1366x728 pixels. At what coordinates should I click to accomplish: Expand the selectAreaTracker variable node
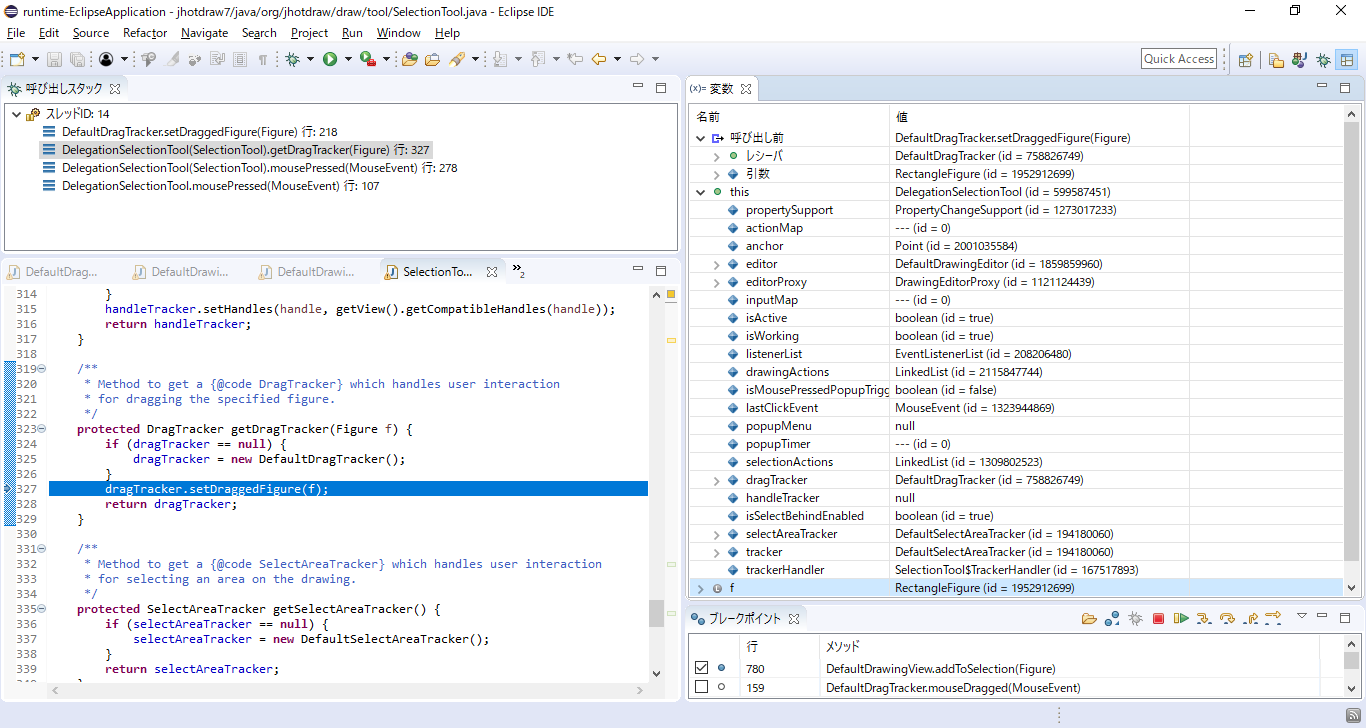pyautogui.click(x=716, y=534)
